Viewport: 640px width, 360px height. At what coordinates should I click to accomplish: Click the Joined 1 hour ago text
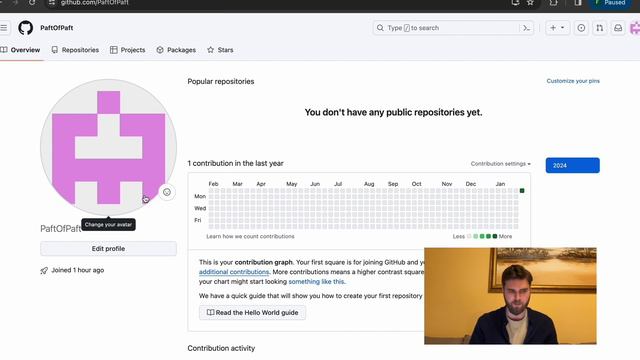(x=78, y=270)
